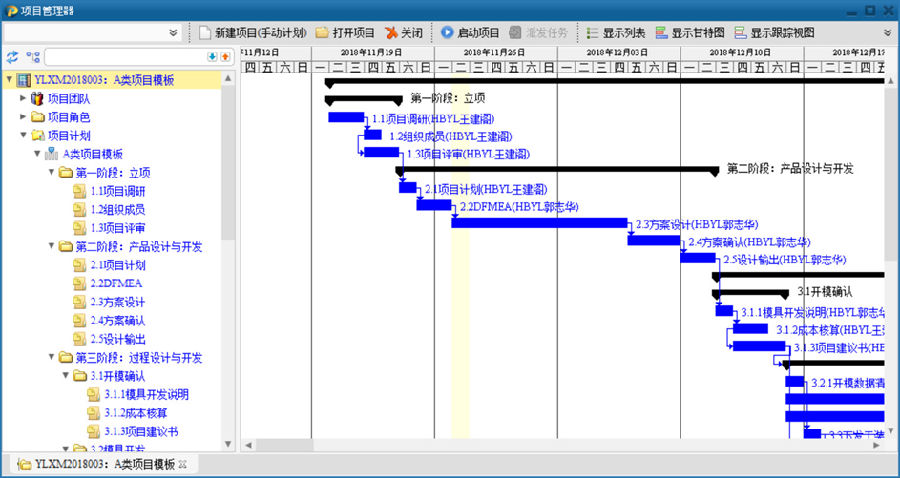The height and width of the screenshot is (478, 900).
Task: Select 3.1.3项目建议书 tree task
Action: coord(141,431)
